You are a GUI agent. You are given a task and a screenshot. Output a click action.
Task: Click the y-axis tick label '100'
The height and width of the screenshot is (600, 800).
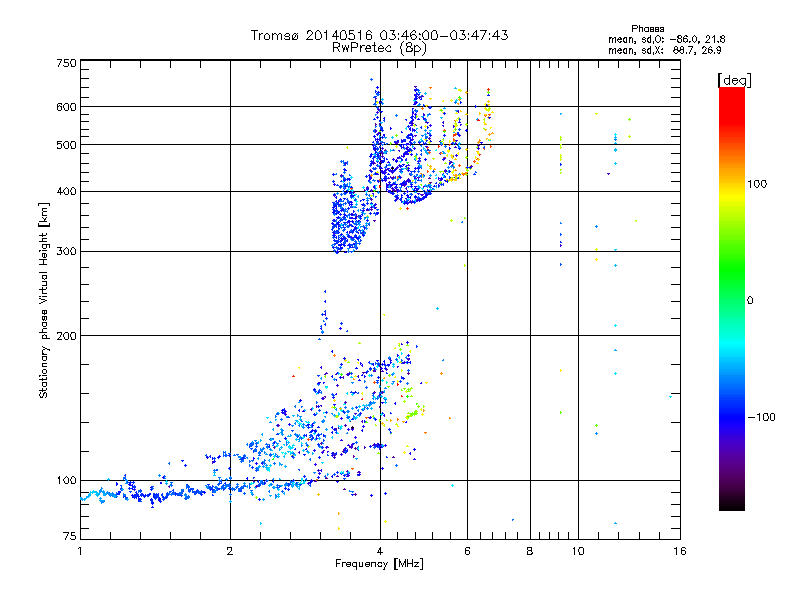[66, 481]
